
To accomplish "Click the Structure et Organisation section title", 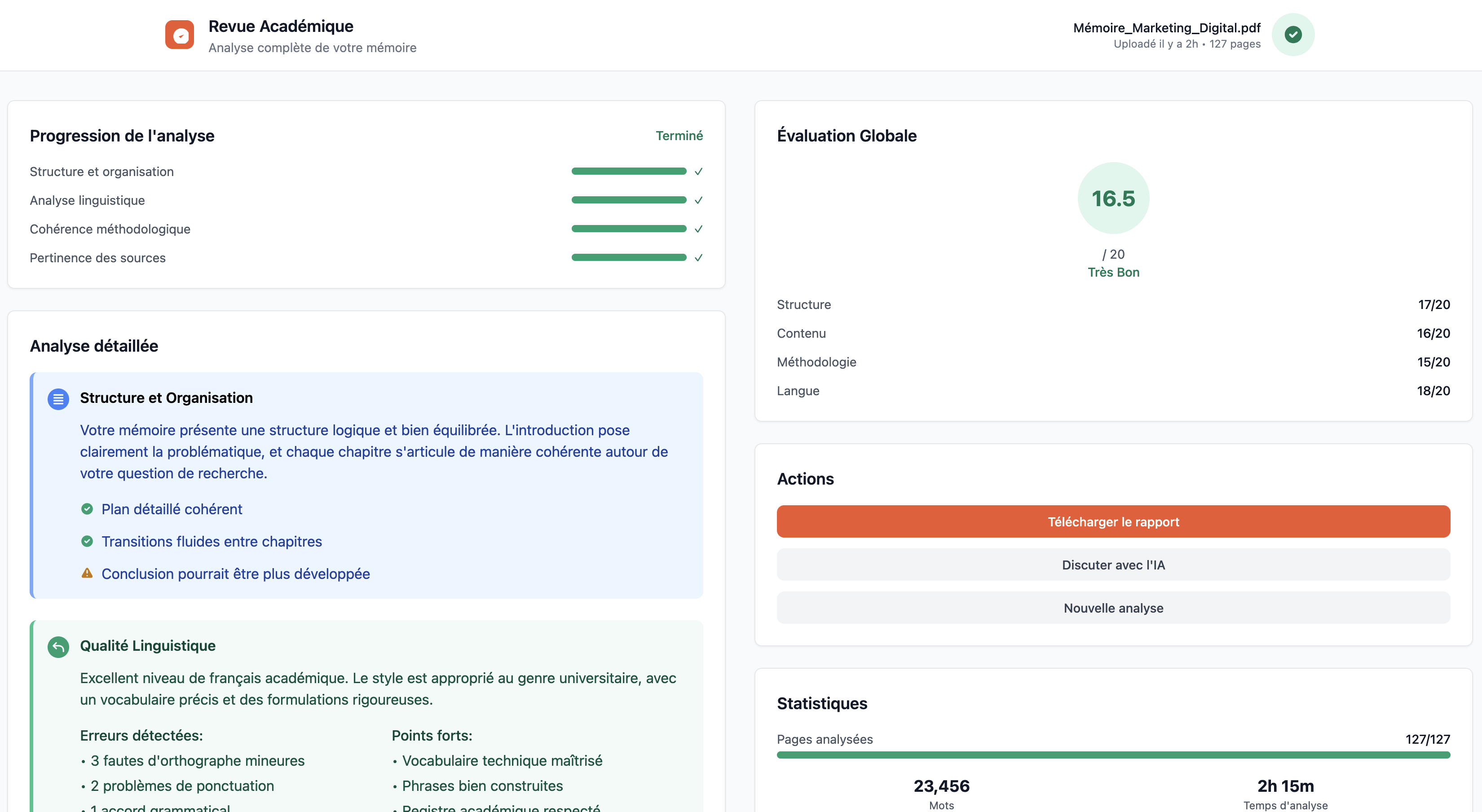I will coord(166,397).
